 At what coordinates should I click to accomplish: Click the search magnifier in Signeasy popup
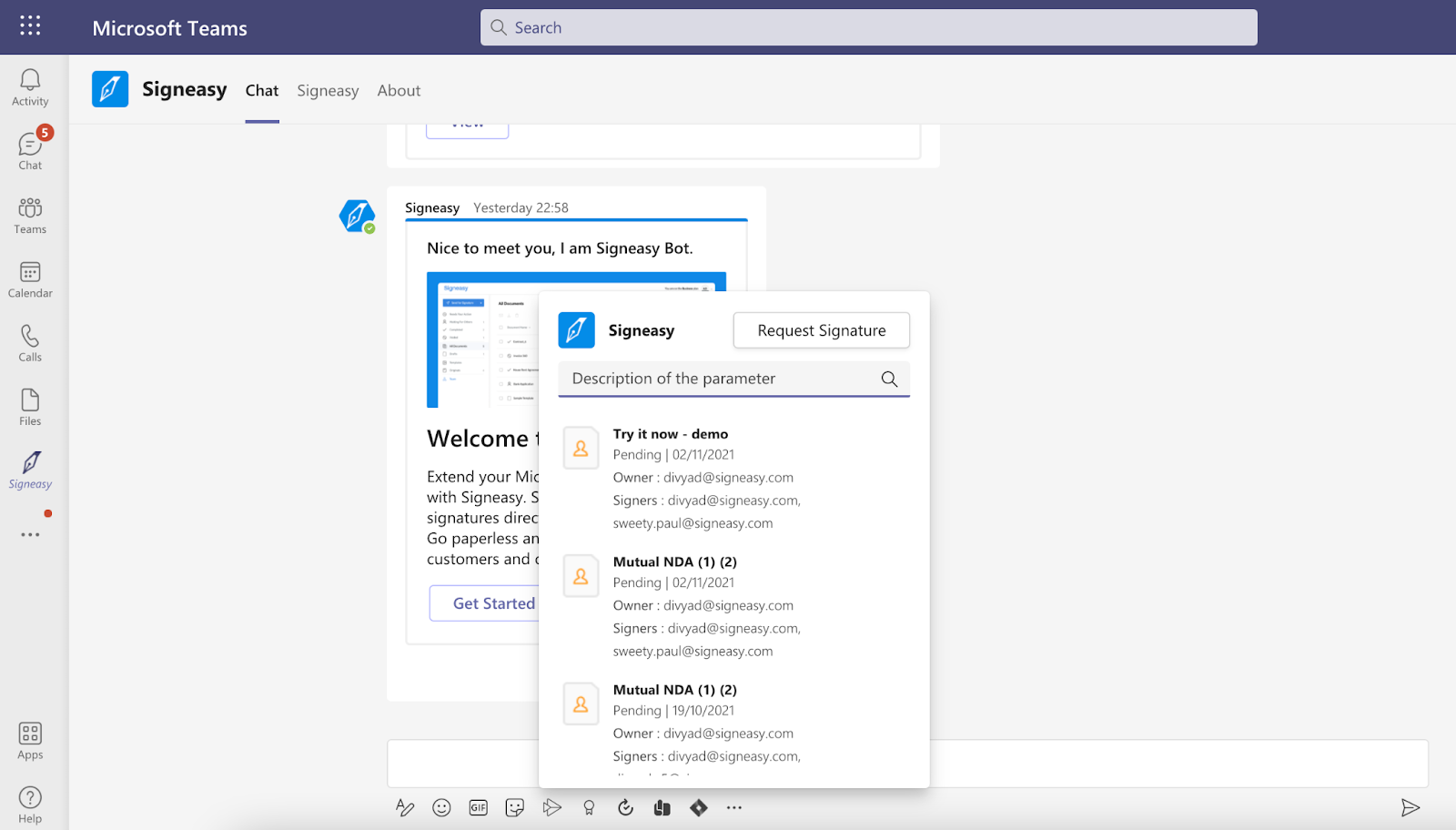(889, 380)
